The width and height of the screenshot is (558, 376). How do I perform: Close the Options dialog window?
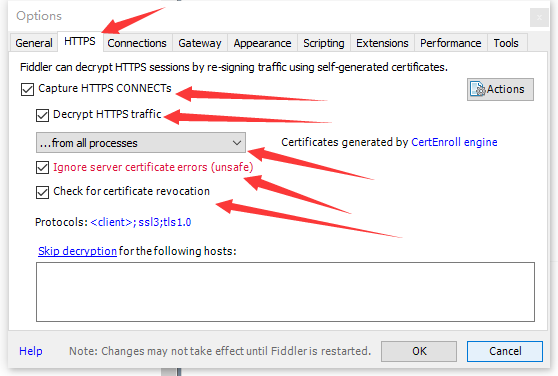(539, 17)
